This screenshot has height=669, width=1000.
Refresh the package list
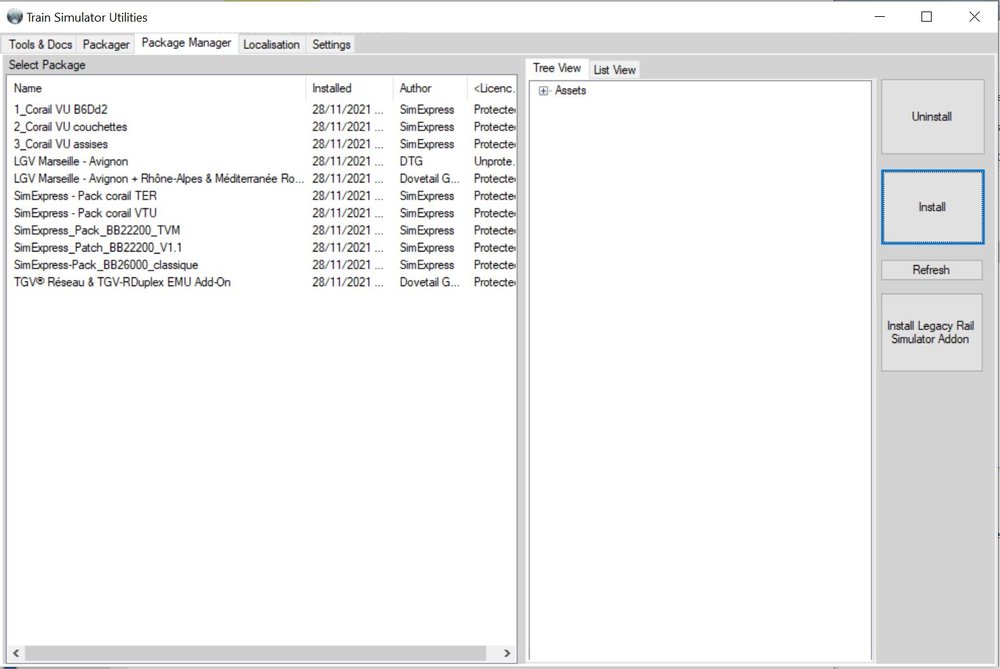pyautogui.click(x=931, y=270)
